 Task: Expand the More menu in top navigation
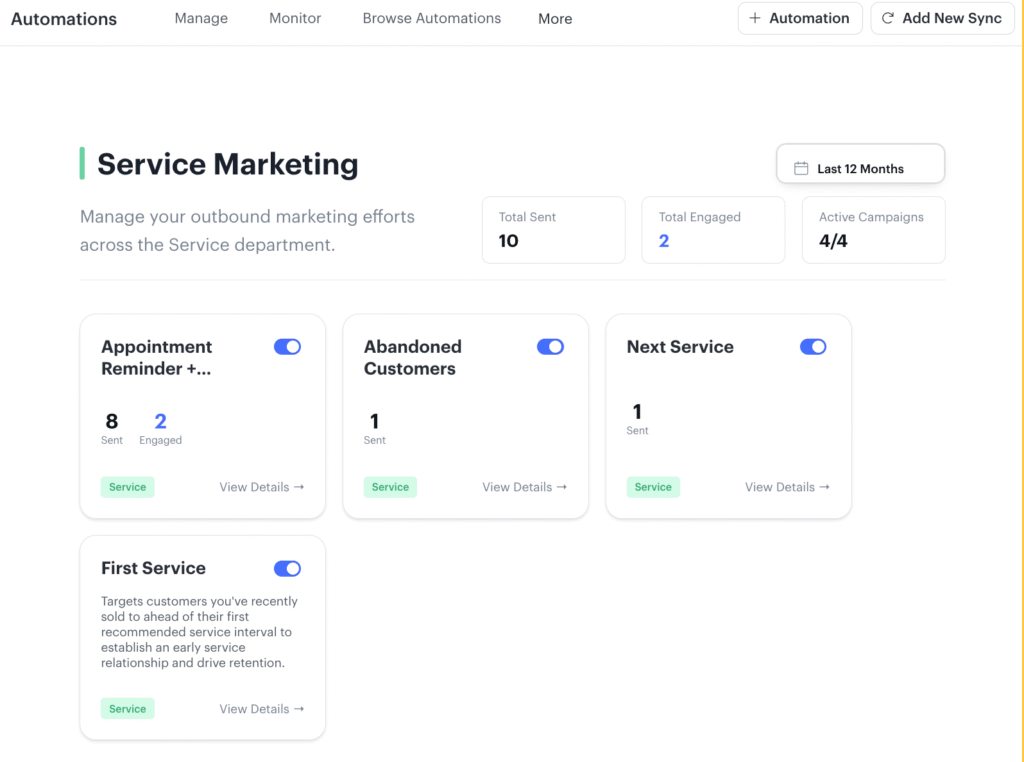(555, 19)
